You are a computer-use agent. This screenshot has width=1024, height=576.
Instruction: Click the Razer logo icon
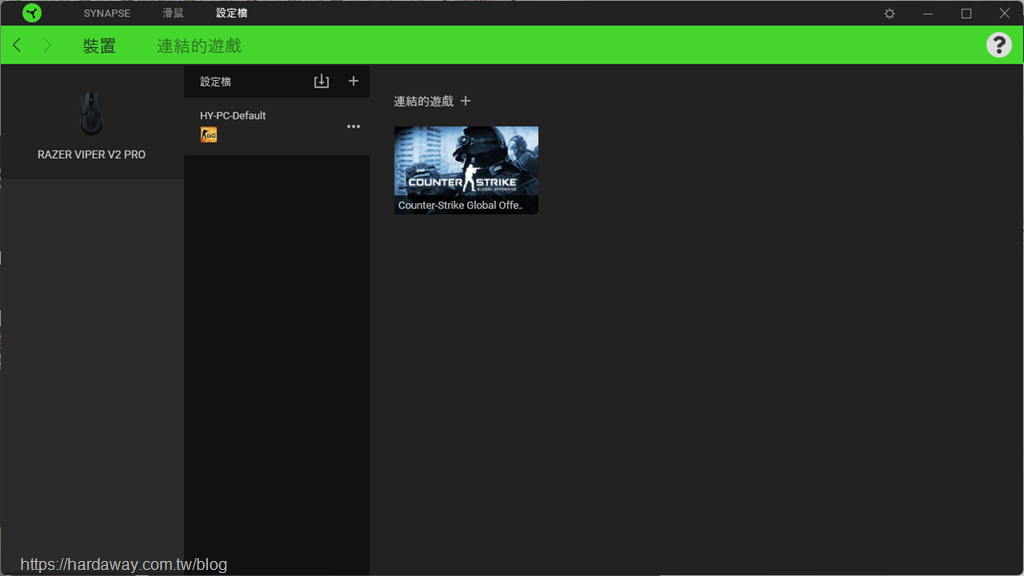click(31, 13)
